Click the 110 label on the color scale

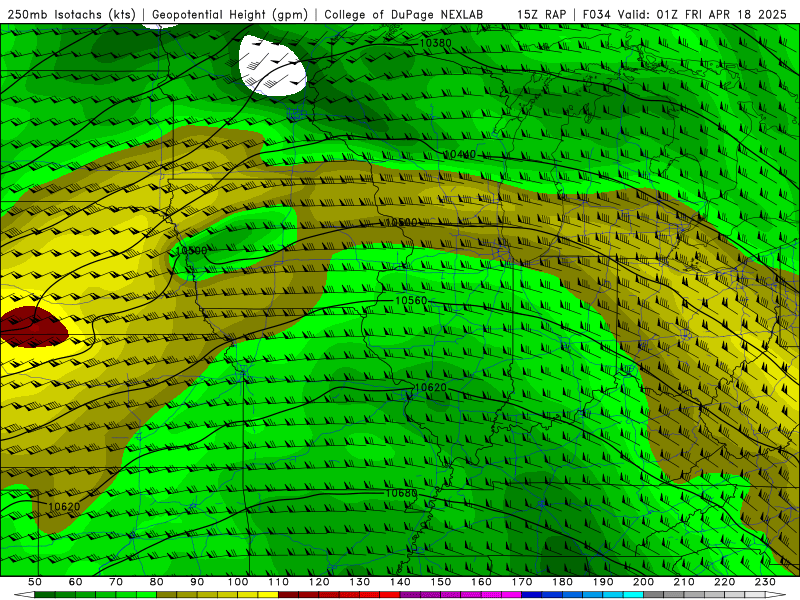point(279,582)
